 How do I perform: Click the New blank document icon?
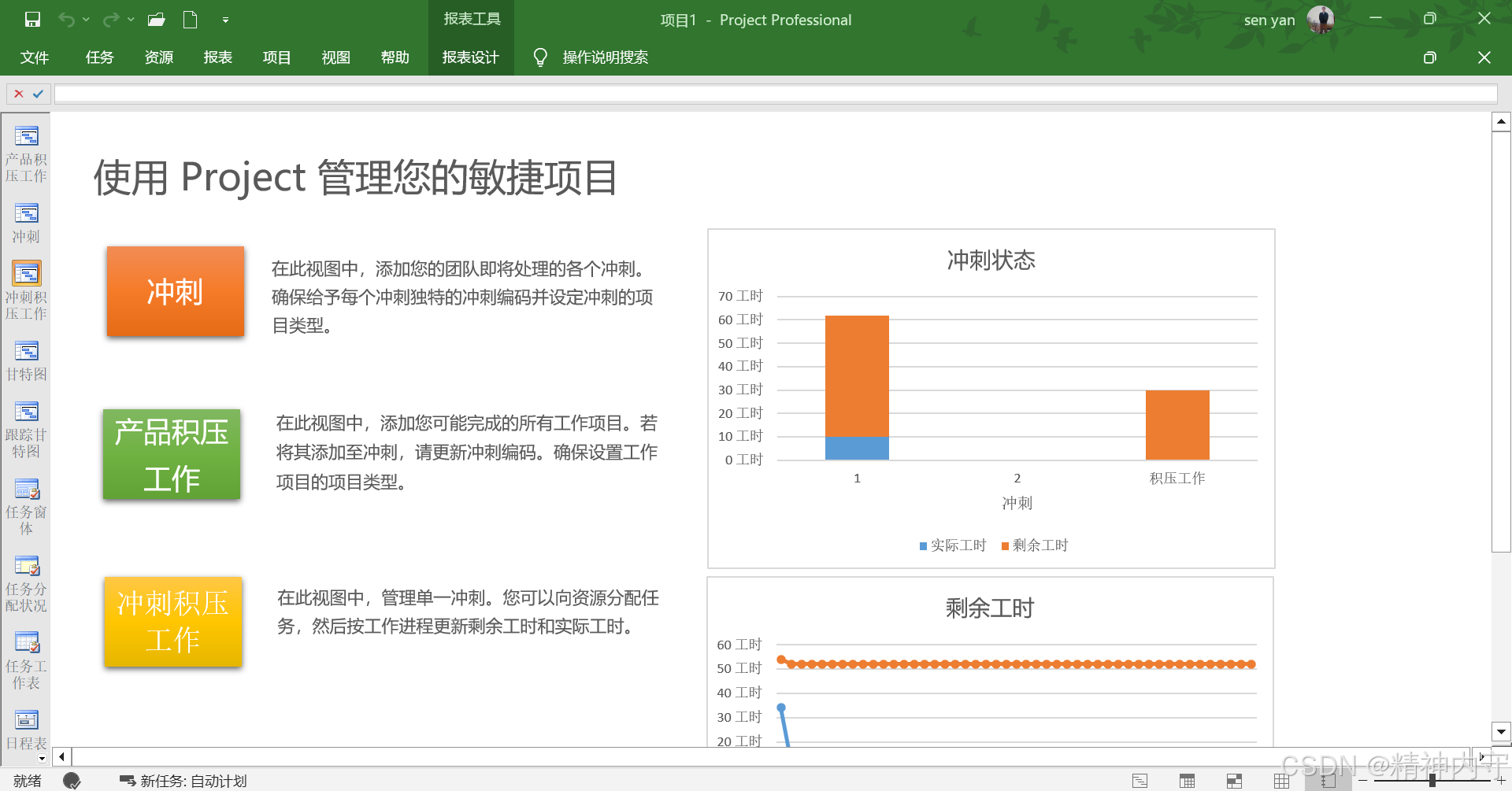point(190,20)
